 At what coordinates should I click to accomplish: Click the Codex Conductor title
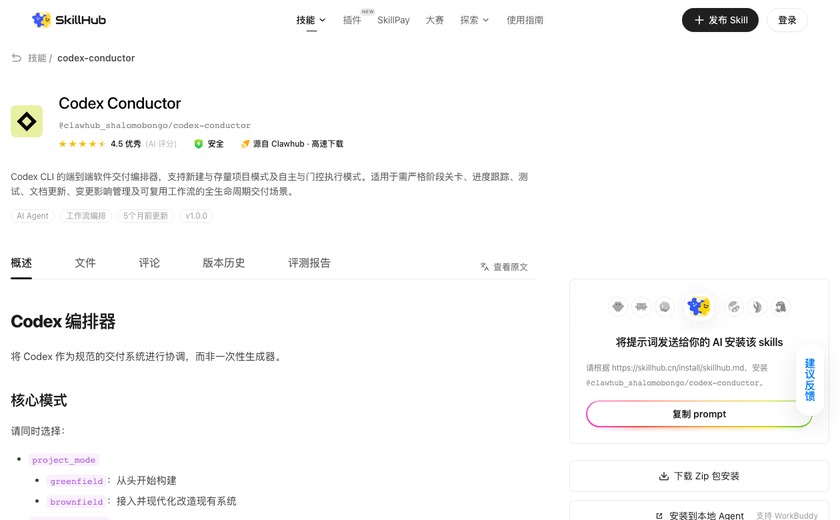pyautogui.click(x=120, y=103)
